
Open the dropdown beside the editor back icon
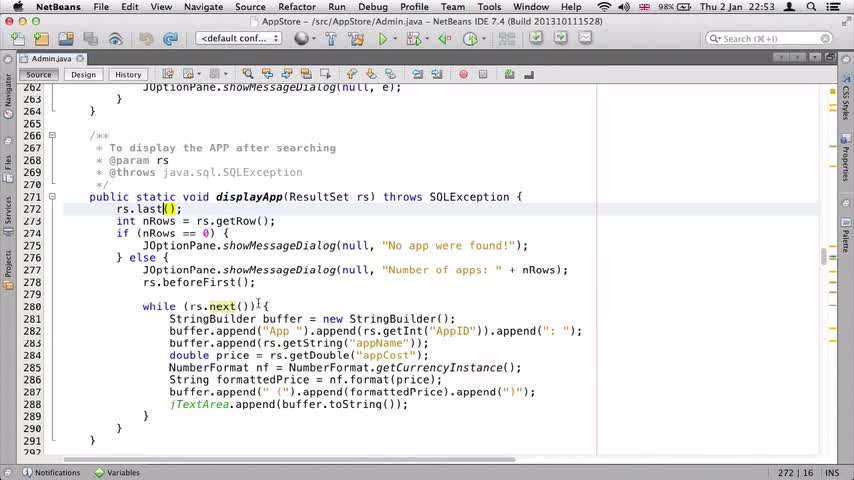tap(199, 74)
